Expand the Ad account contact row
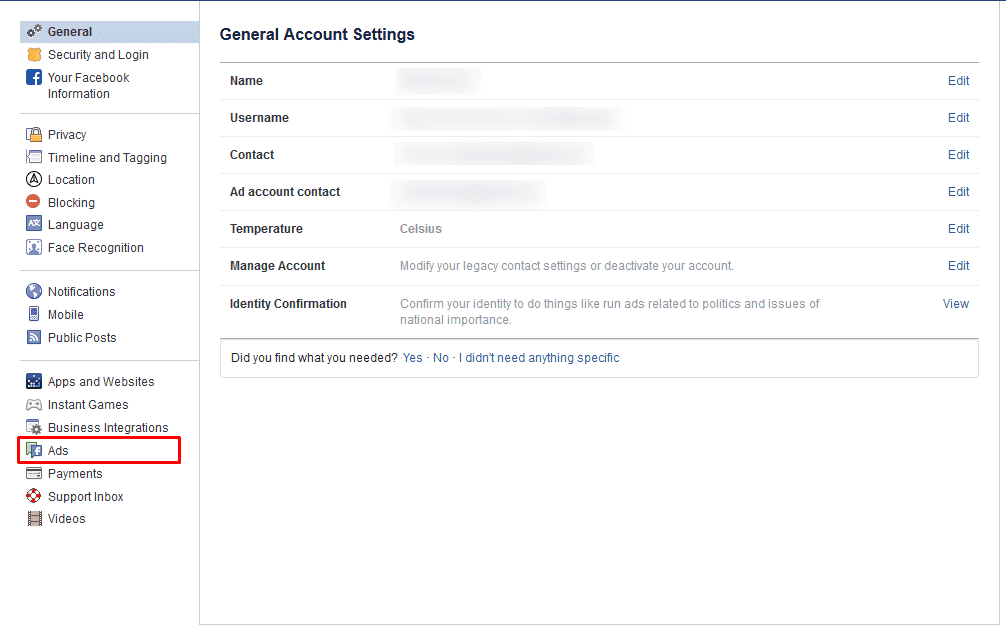The height and width of the screenshot is (625, 1006). [958, 192]
